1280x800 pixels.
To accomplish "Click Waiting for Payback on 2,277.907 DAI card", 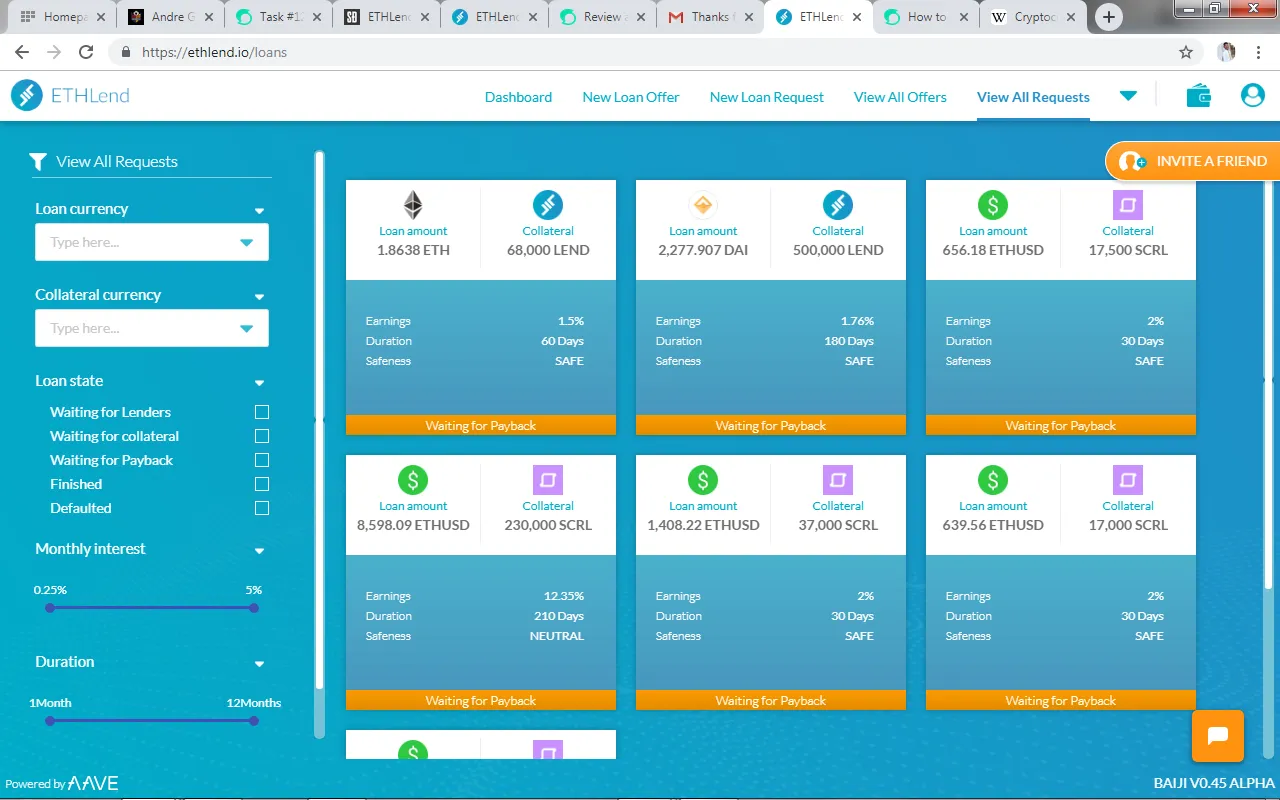I will pyautogui.click(x=771, y=425).
